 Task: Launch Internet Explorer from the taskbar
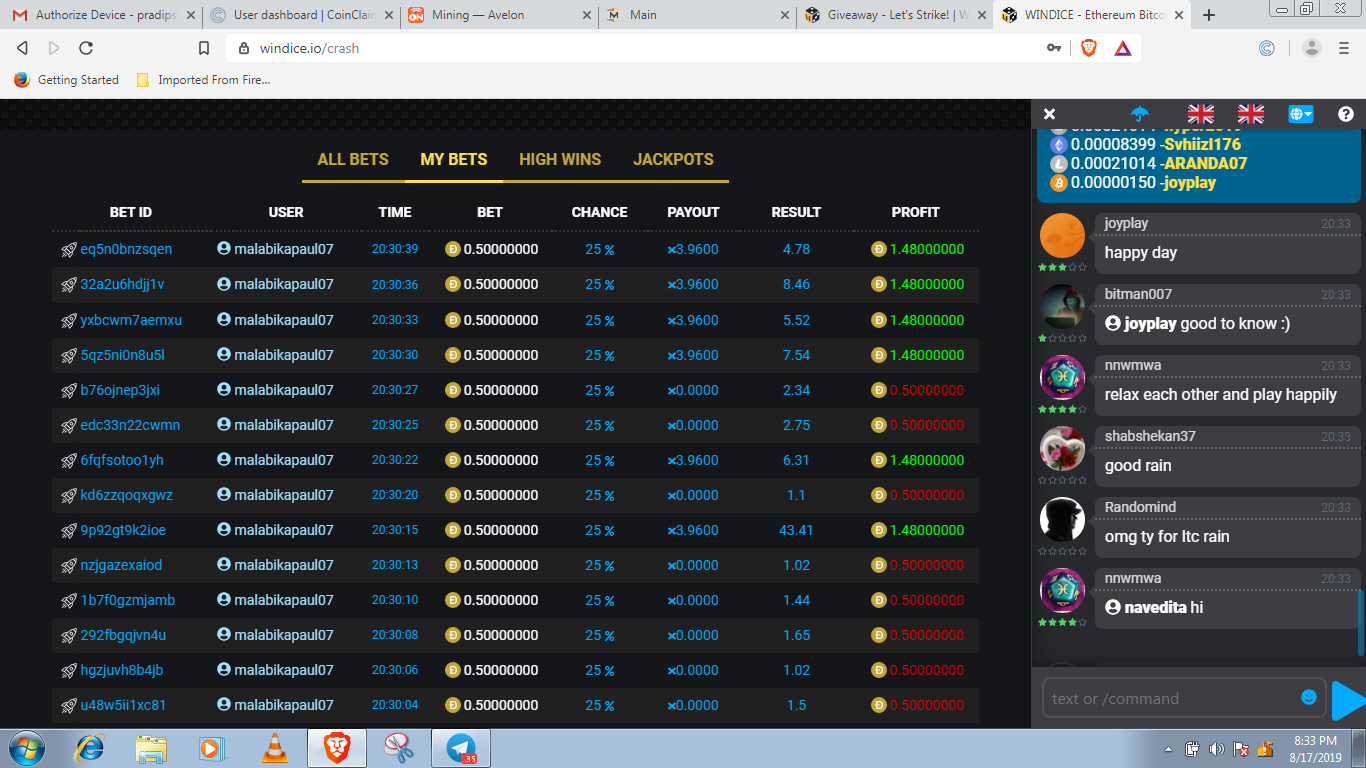[x=90, y=748]
